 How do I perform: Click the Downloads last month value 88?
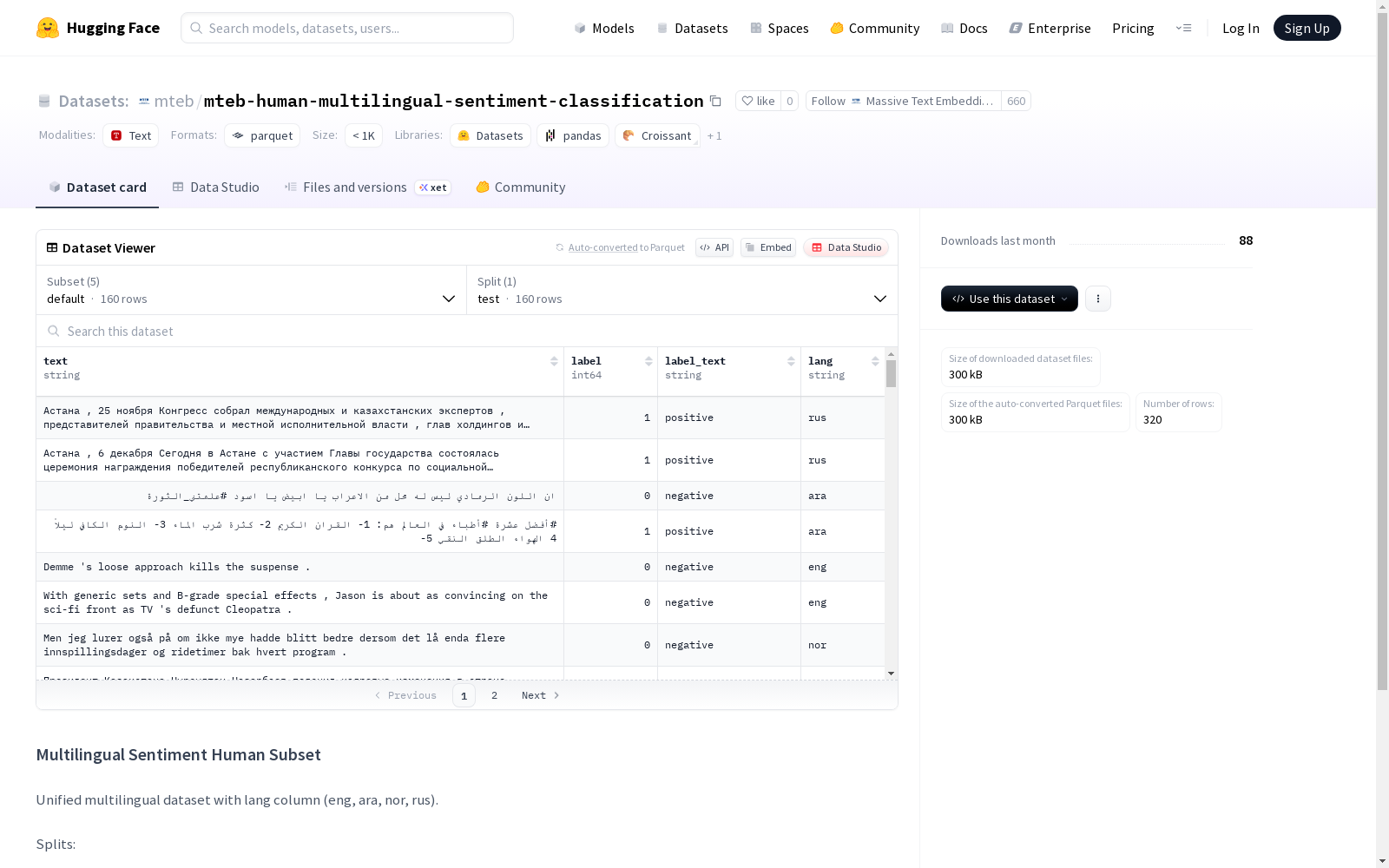(1246, 240)
